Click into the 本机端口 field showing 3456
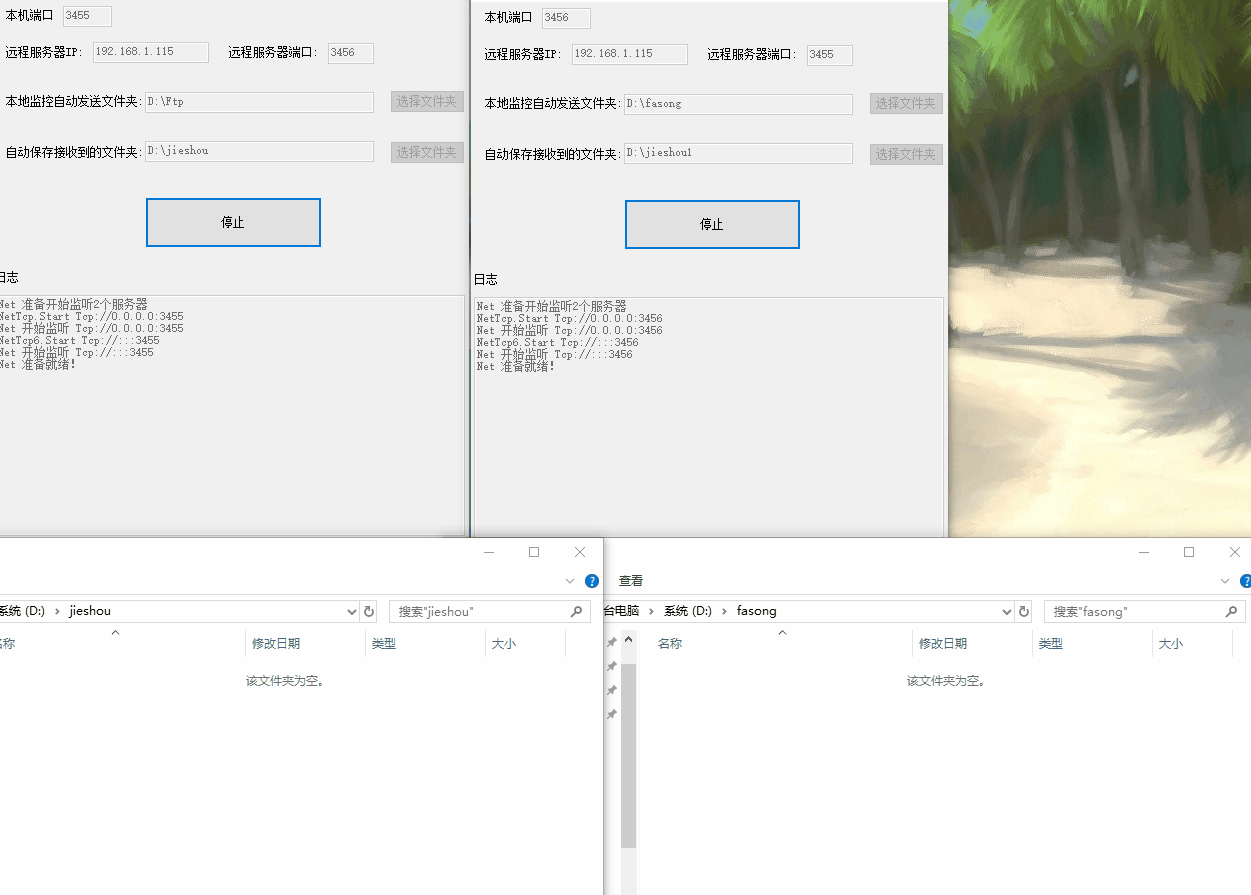 [565, 17]
